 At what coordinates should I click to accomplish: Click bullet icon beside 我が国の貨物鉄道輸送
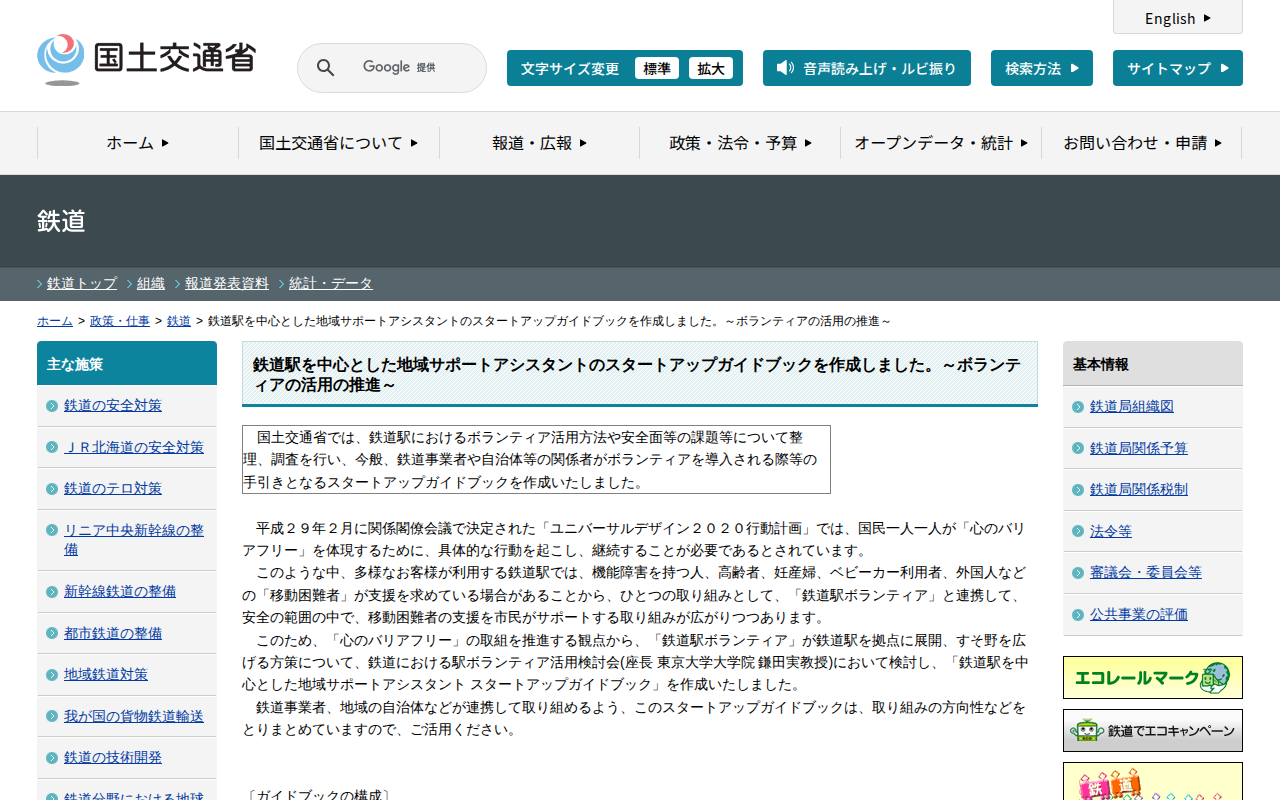click(x=52, y=717)
